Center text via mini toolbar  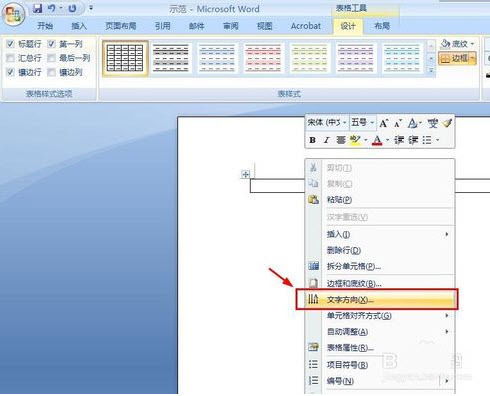[x=340, y=140]
